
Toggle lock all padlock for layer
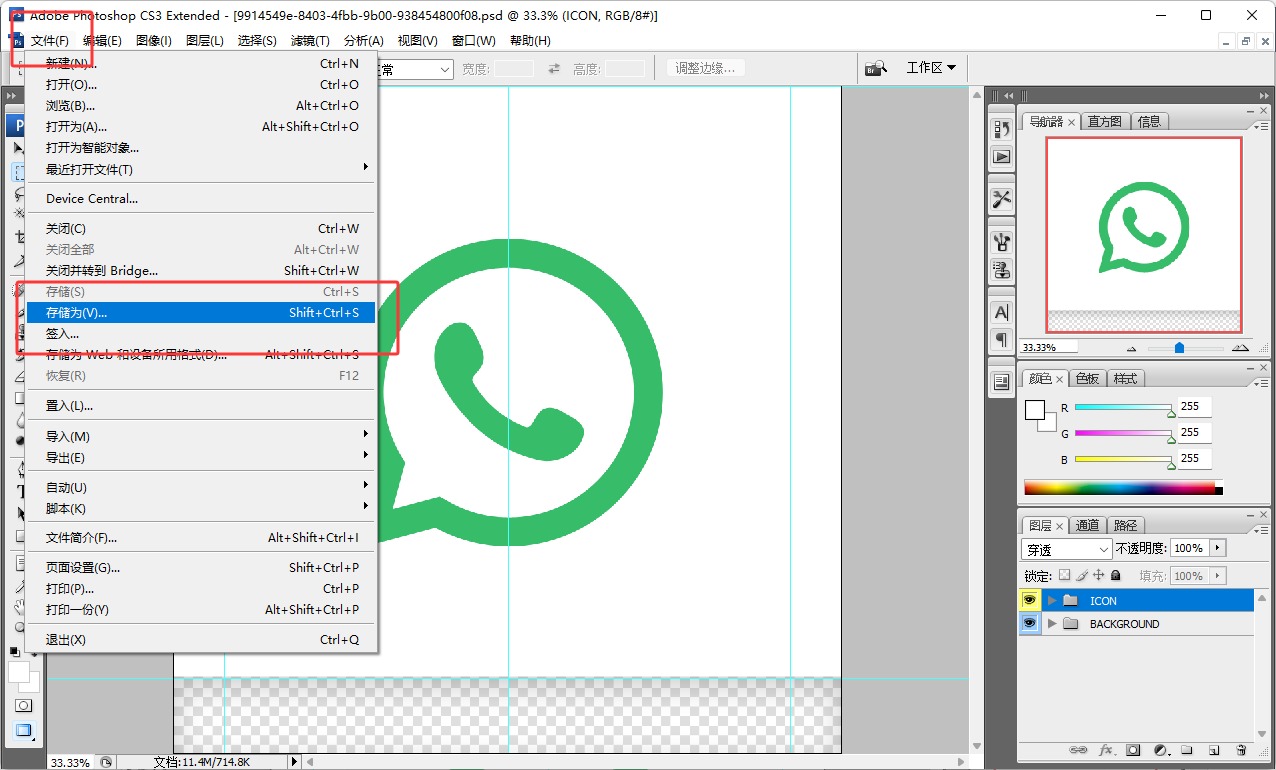tap(1116, 575)
